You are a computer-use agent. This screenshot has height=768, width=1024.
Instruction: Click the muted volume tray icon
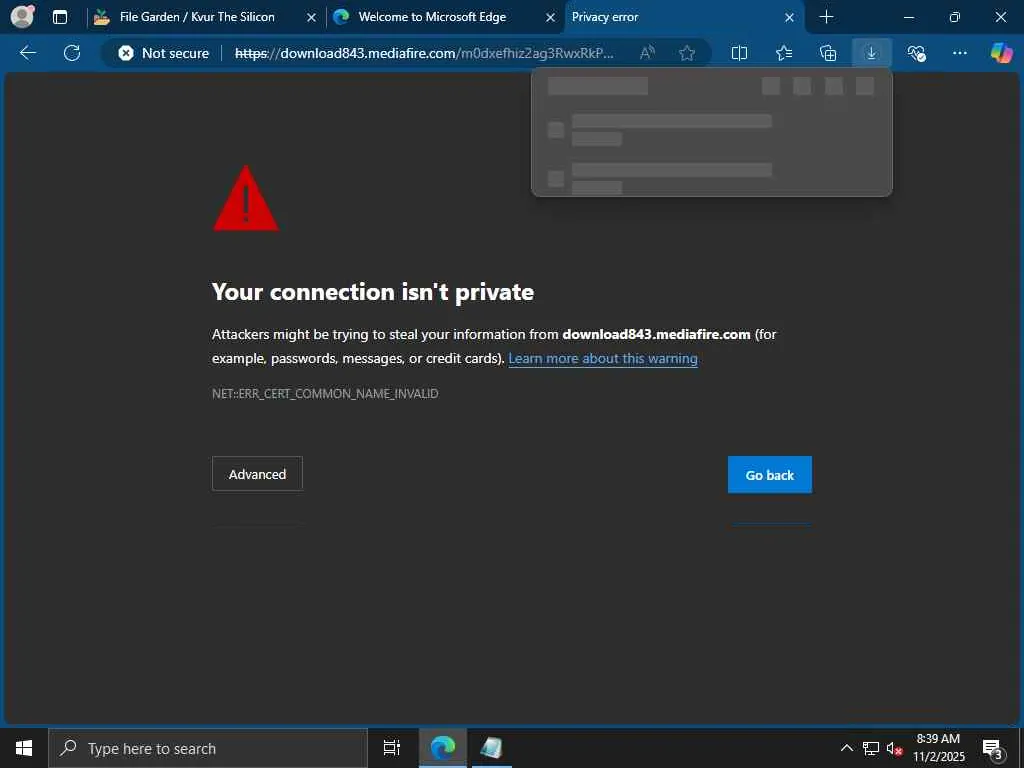pos(895,748)
